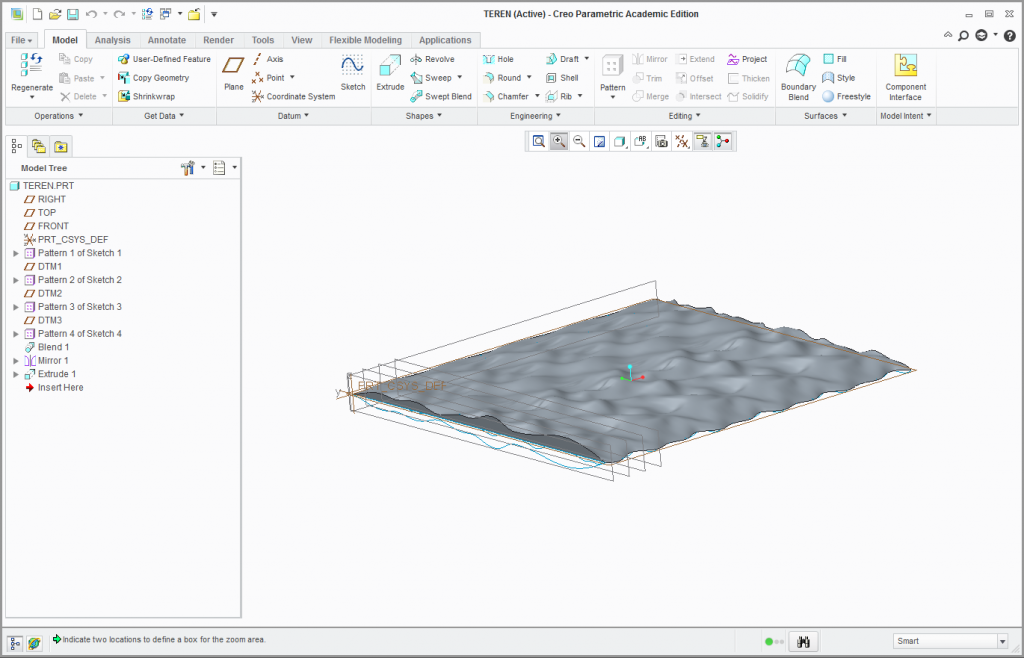Screen dimensions: 1024x658
Task: Open the Smart selection filter combo box
Action: (x=950, y=641)
